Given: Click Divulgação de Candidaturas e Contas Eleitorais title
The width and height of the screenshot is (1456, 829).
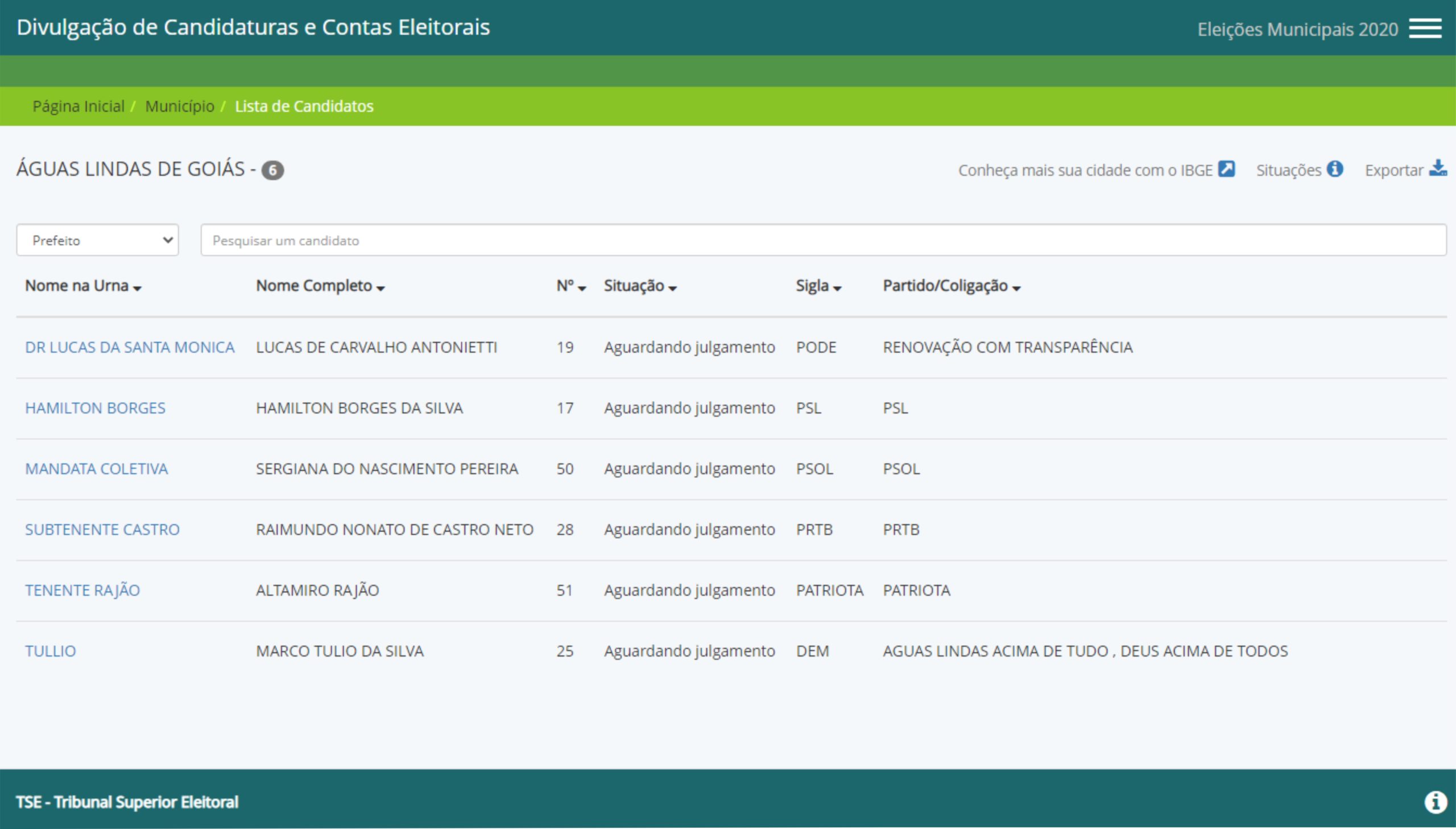Looking at the screenshot, I should (253, 27).
